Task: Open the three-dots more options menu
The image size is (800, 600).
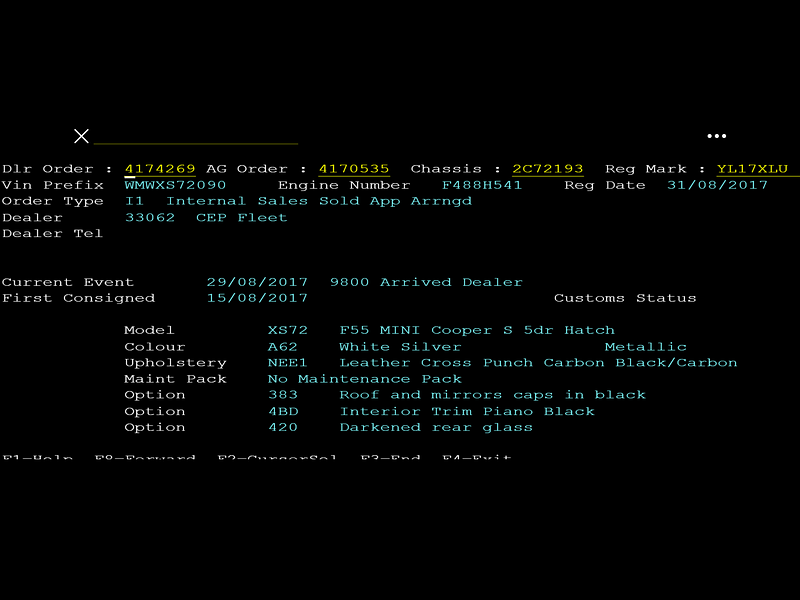Action: point(716,136)
